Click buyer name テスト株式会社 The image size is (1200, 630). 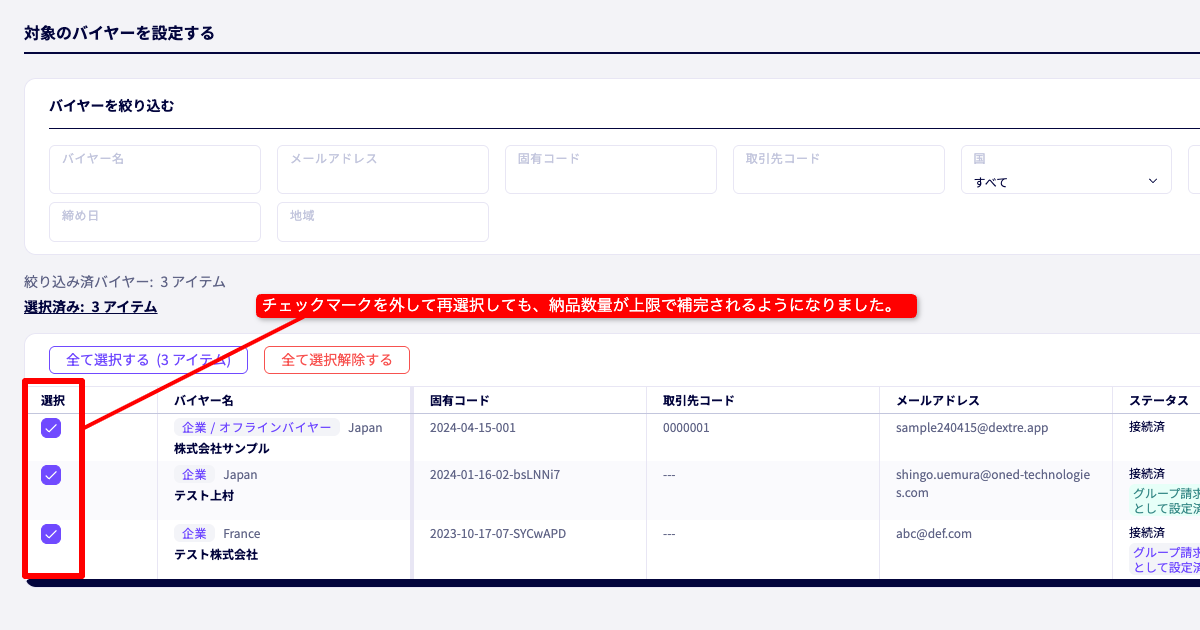point(216,554)
